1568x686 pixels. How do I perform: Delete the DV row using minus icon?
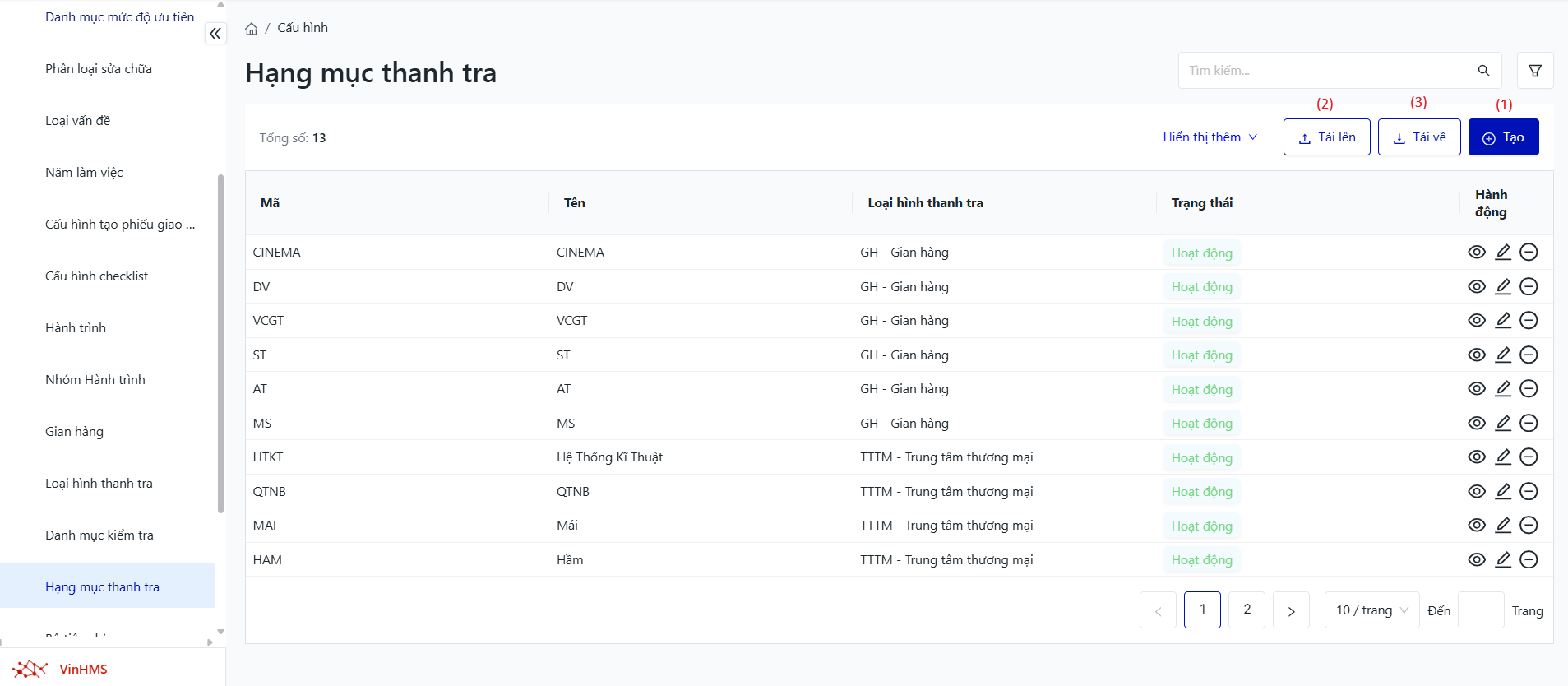pyautogui.click(x=1529, y=287)
